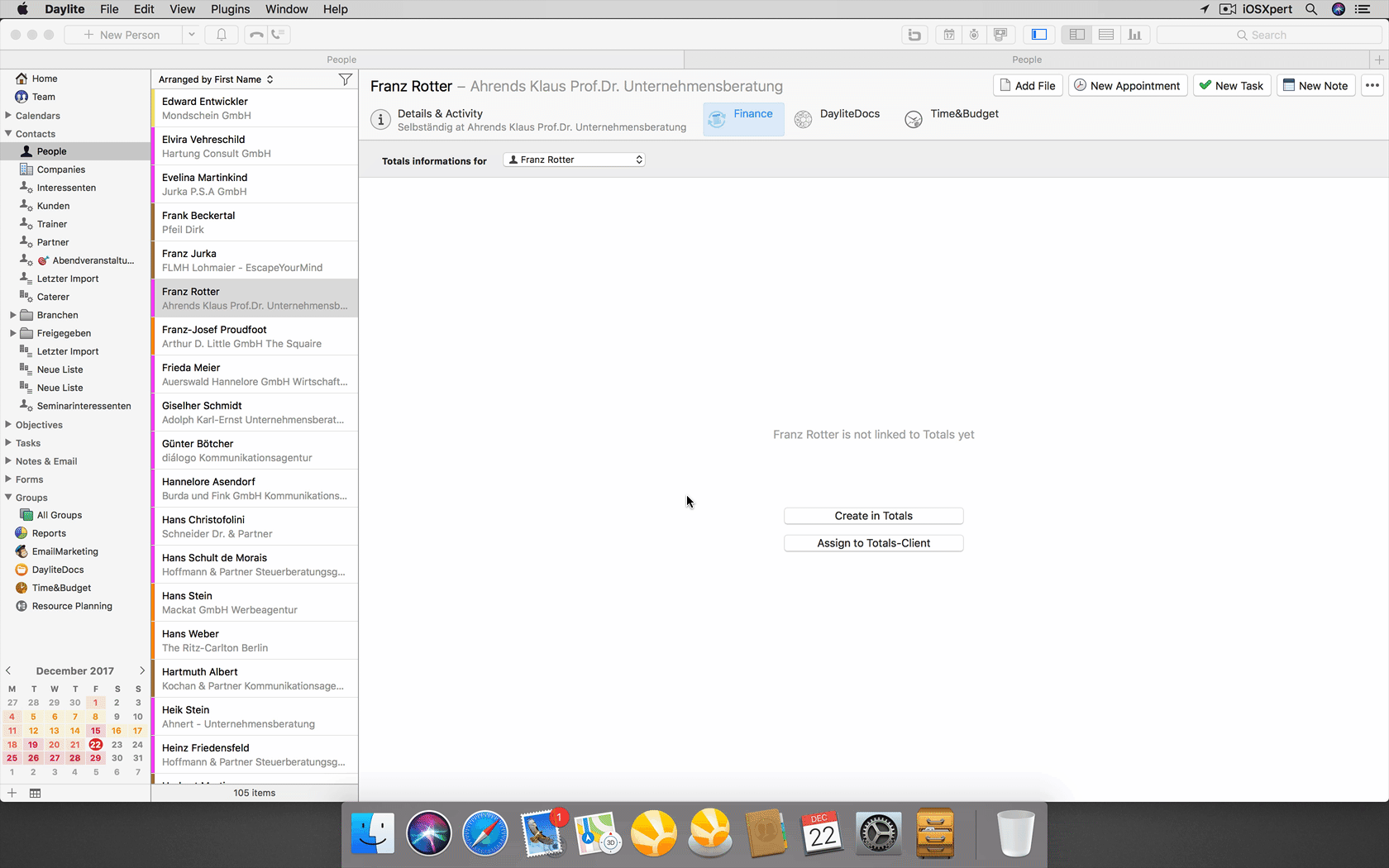Open the New Person dropdown arrow
1389x868 pixels.
[x=191, y=35]
